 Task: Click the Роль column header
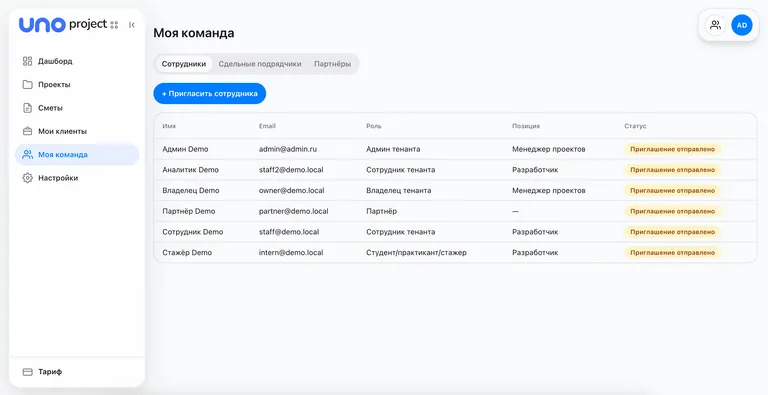click(374, 126)
